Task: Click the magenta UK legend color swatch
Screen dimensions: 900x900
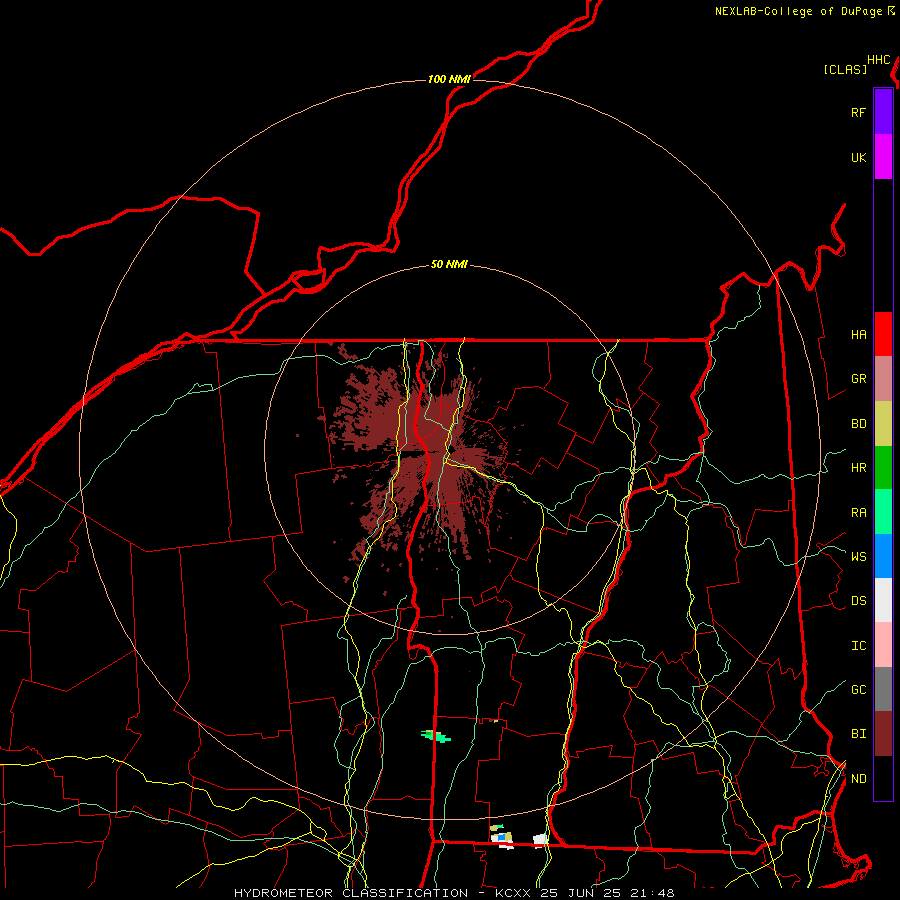Action: [883, 157]
